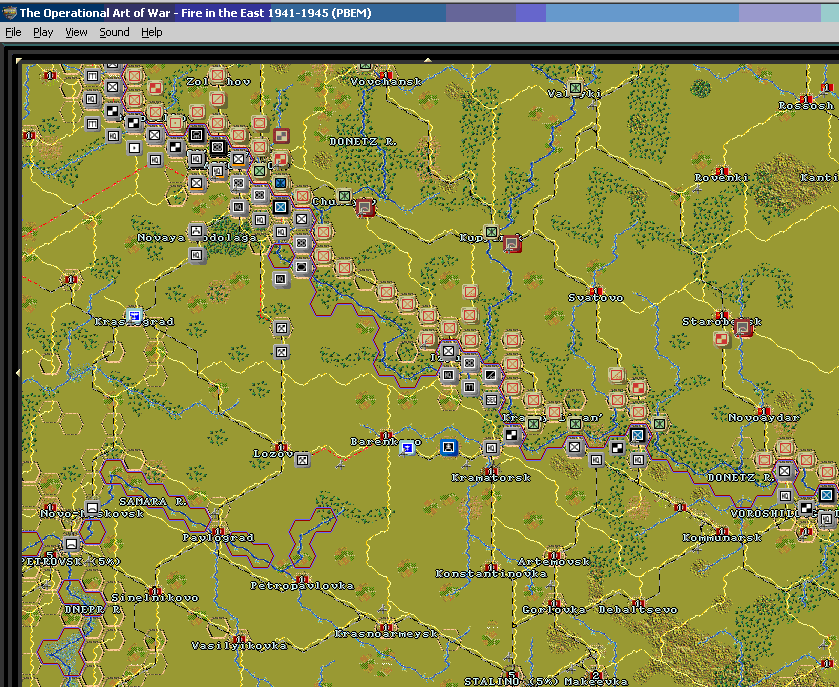Click the Kommunarsk town label
The height and width of the screenshot is (687, 839).
pyautogui.click(x=722, y=538)
